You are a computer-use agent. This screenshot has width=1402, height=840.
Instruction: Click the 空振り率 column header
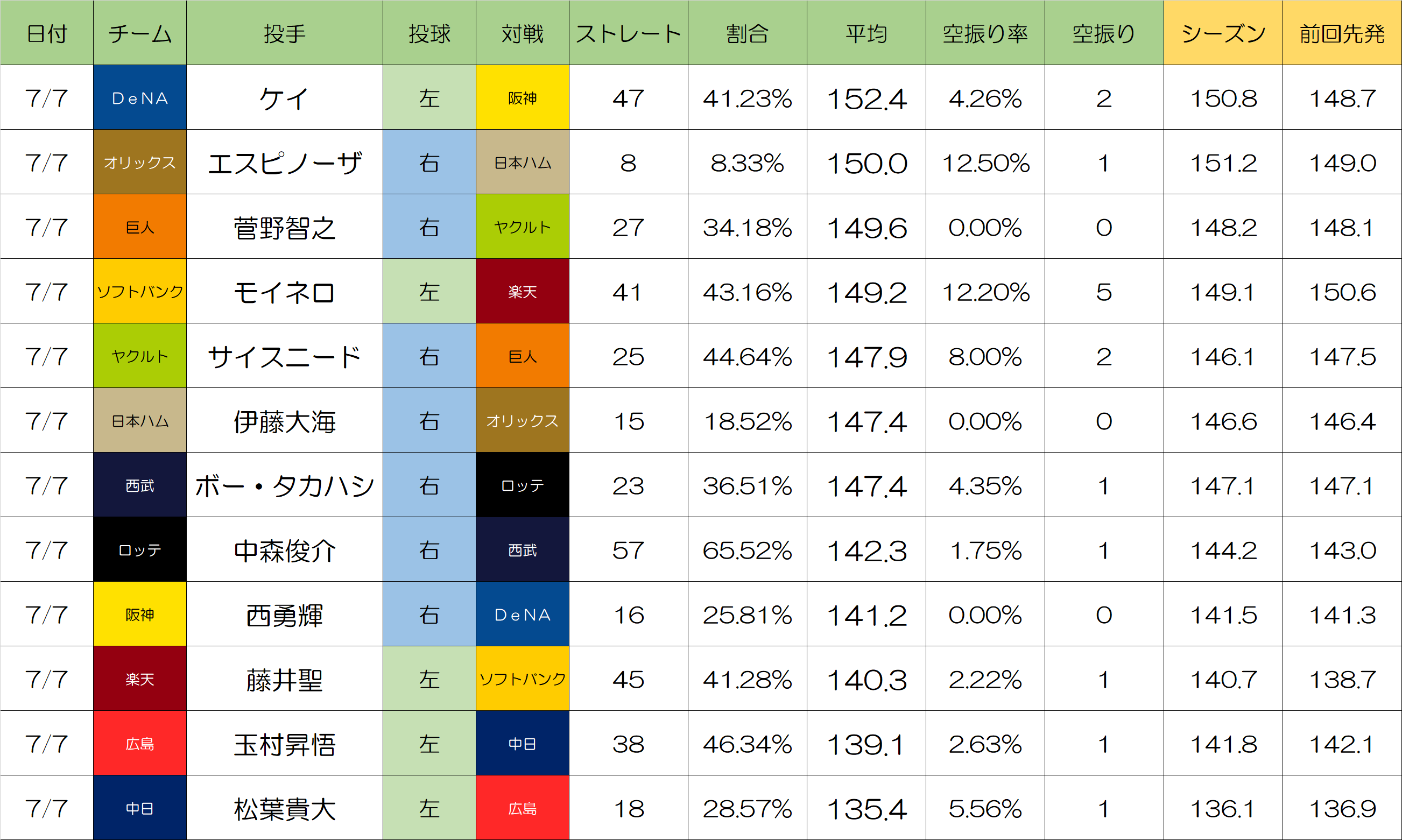click(985, 33)
